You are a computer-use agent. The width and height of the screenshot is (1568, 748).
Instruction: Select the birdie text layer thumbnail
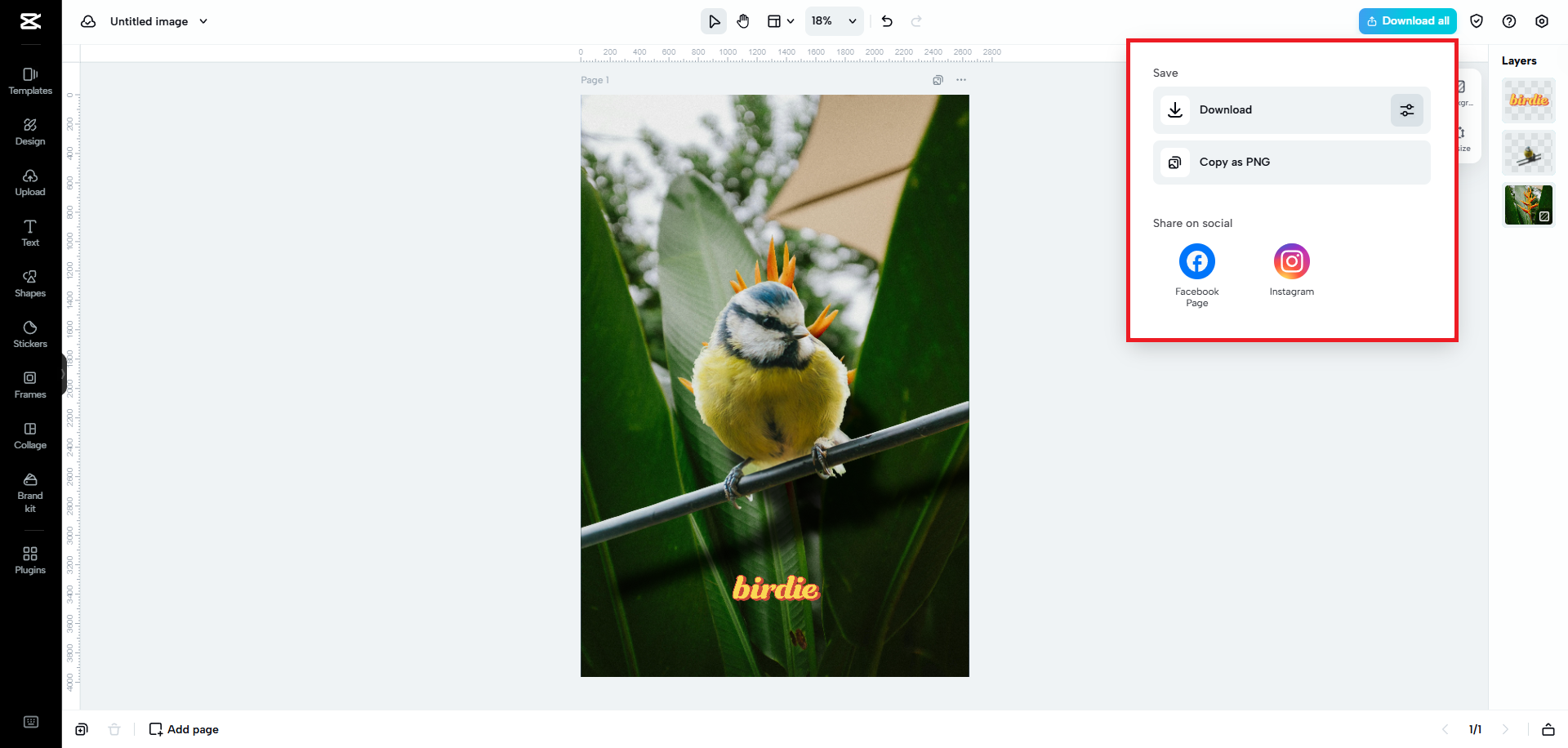pos(1528,100)
